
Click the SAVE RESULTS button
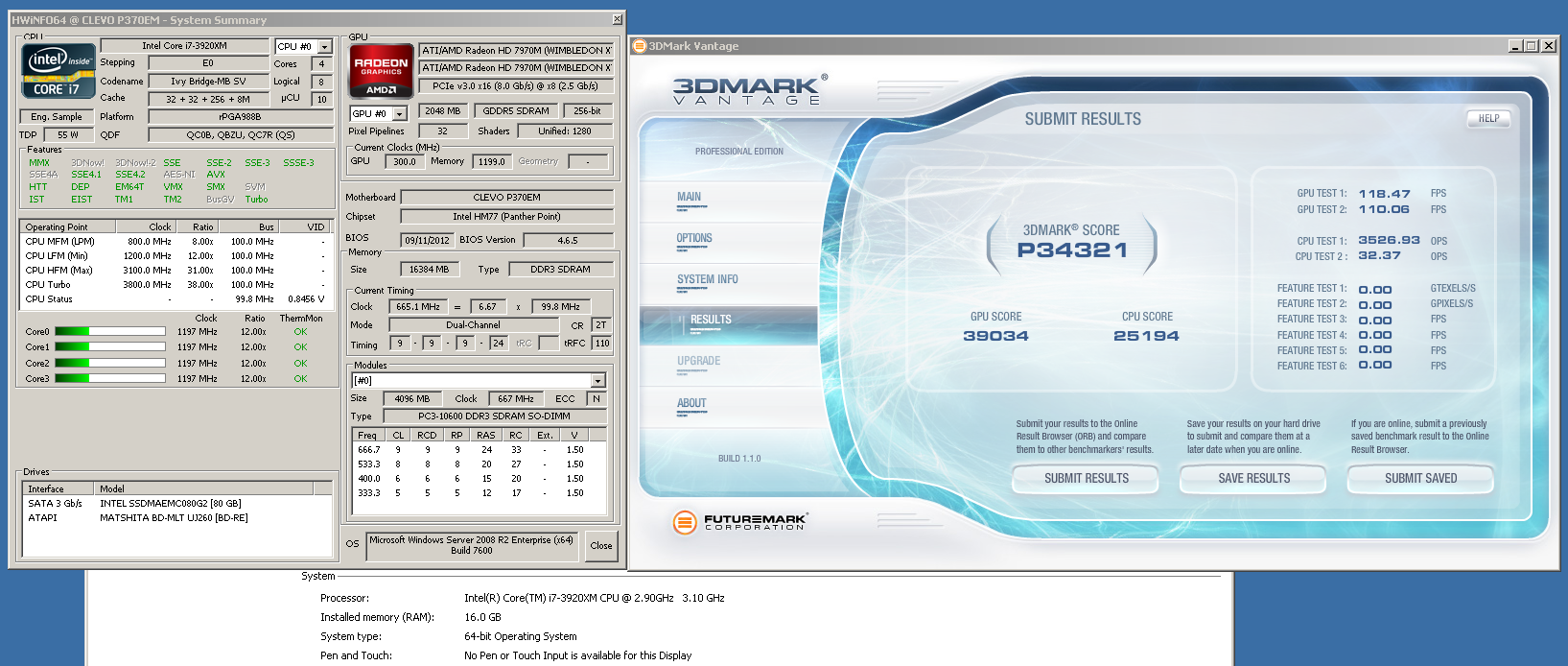click(x=1253, y=478)
